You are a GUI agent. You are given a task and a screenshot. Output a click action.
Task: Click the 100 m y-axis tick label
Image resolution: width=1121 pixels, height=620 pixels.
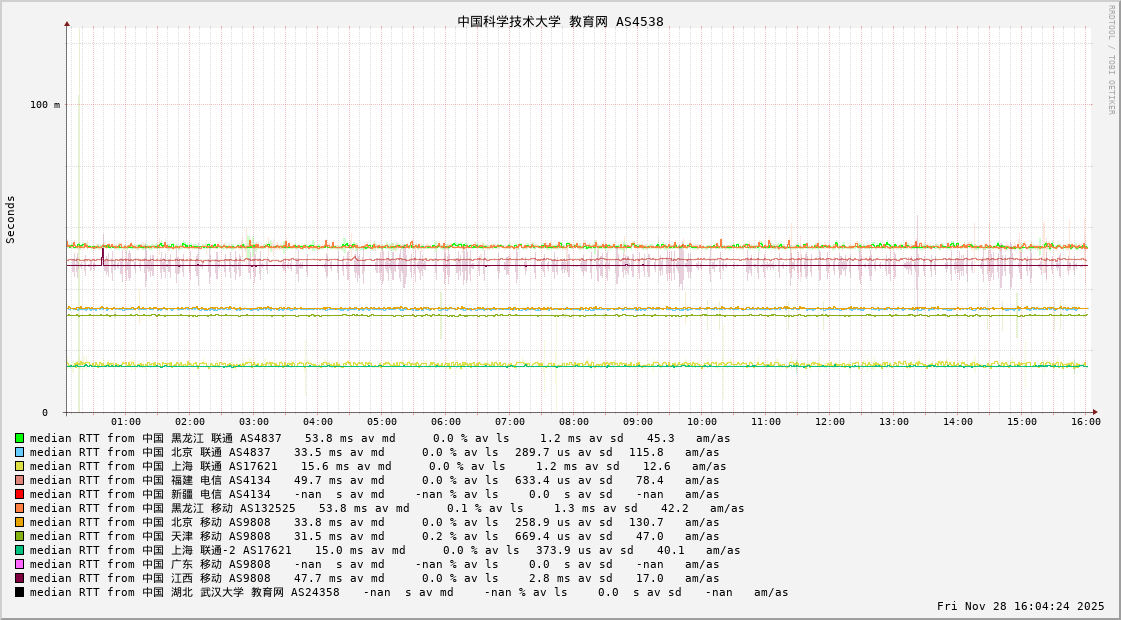(x=44, y=105)
